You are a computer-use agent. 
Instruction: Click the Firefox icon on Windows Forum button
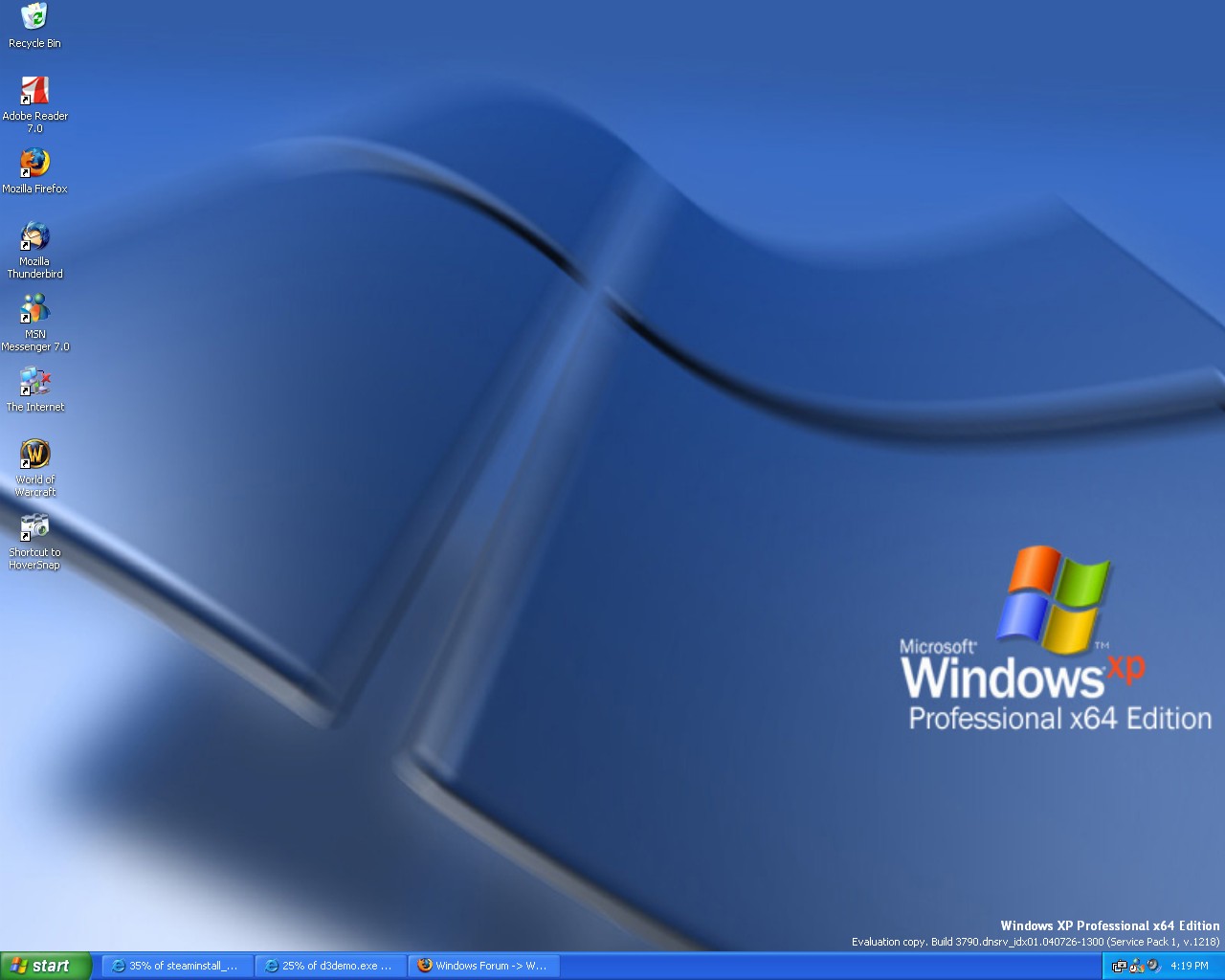tap(425, 966)
